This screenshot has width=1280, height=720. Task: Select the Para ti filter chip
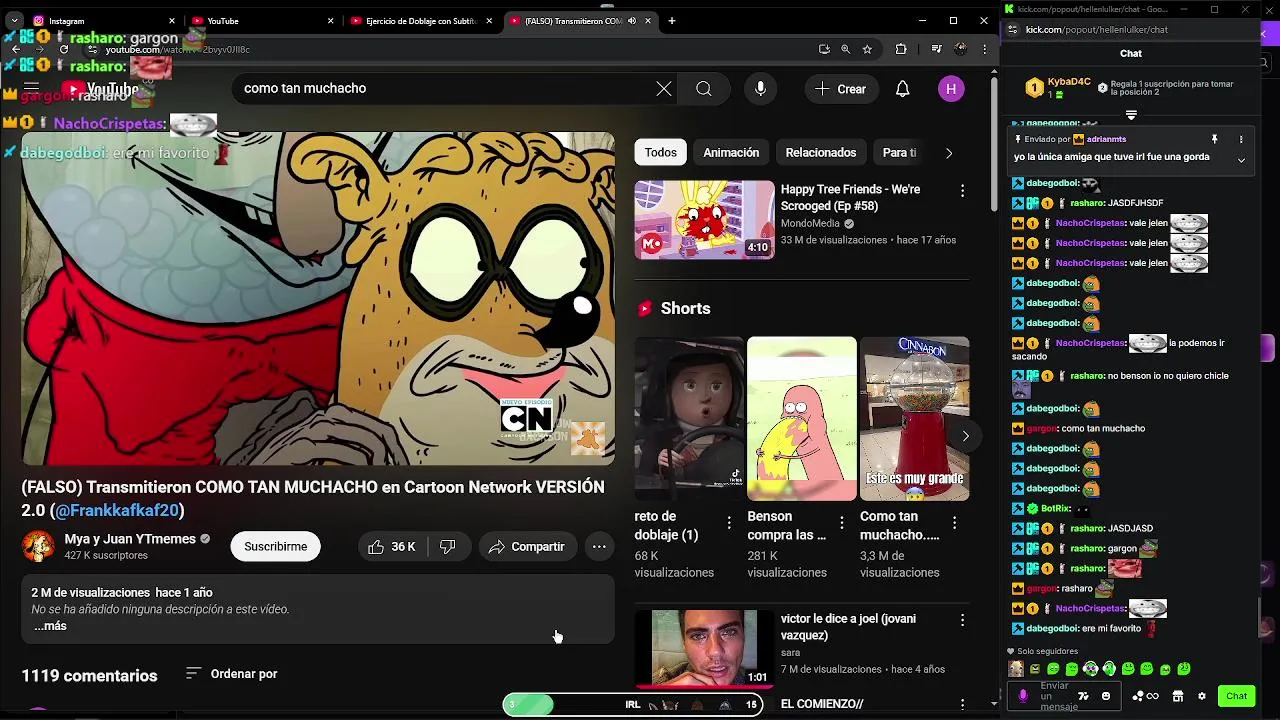pyautogui.click(x=899, y=152)
